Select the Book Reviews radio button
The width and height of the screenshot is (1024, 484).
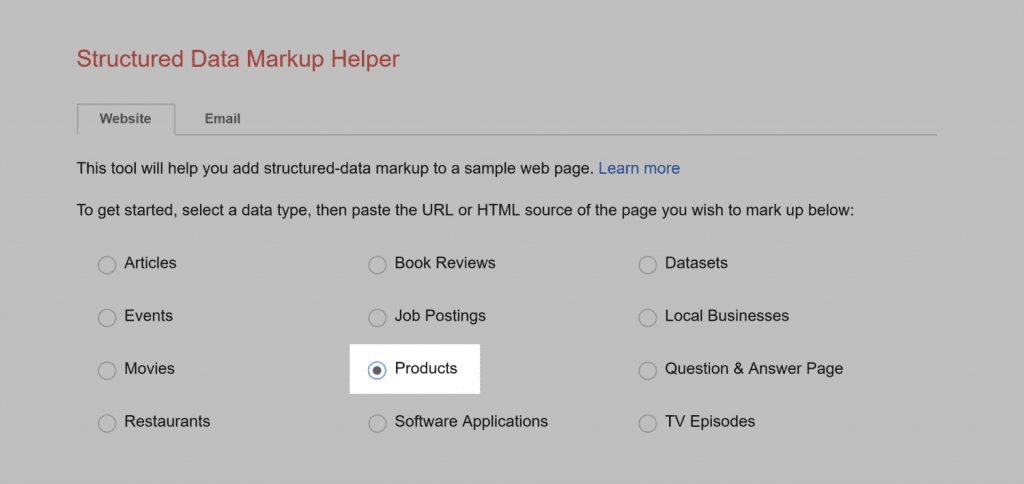(x=377, y=265)
